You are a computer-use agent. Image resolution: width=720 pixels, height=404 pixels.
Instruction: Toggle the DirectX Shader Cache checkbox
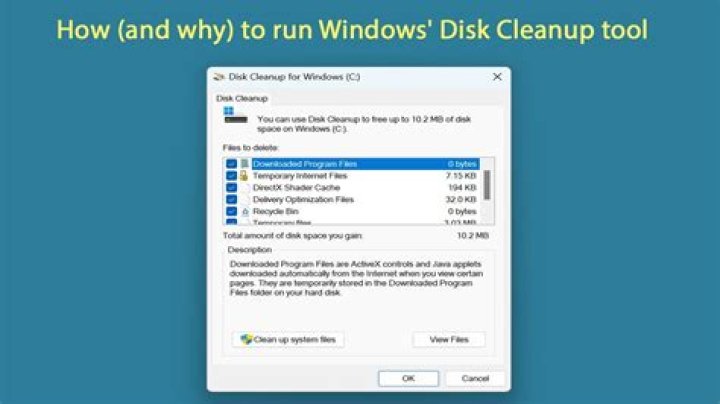coord(231,188)
